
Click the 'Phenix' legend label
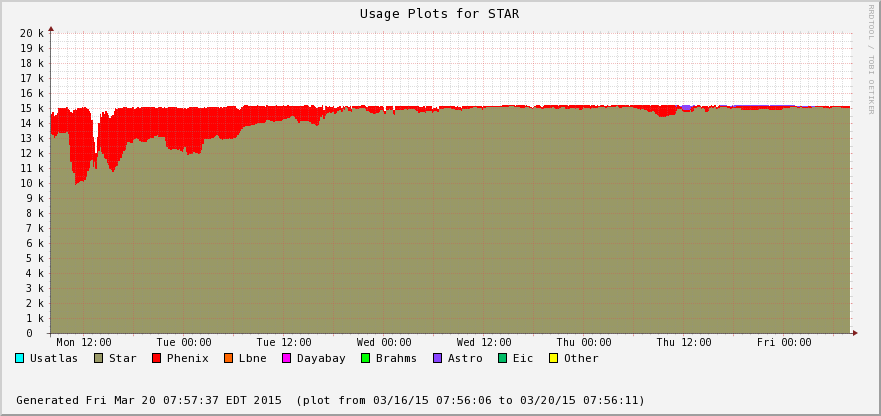[x=188, y=358]
